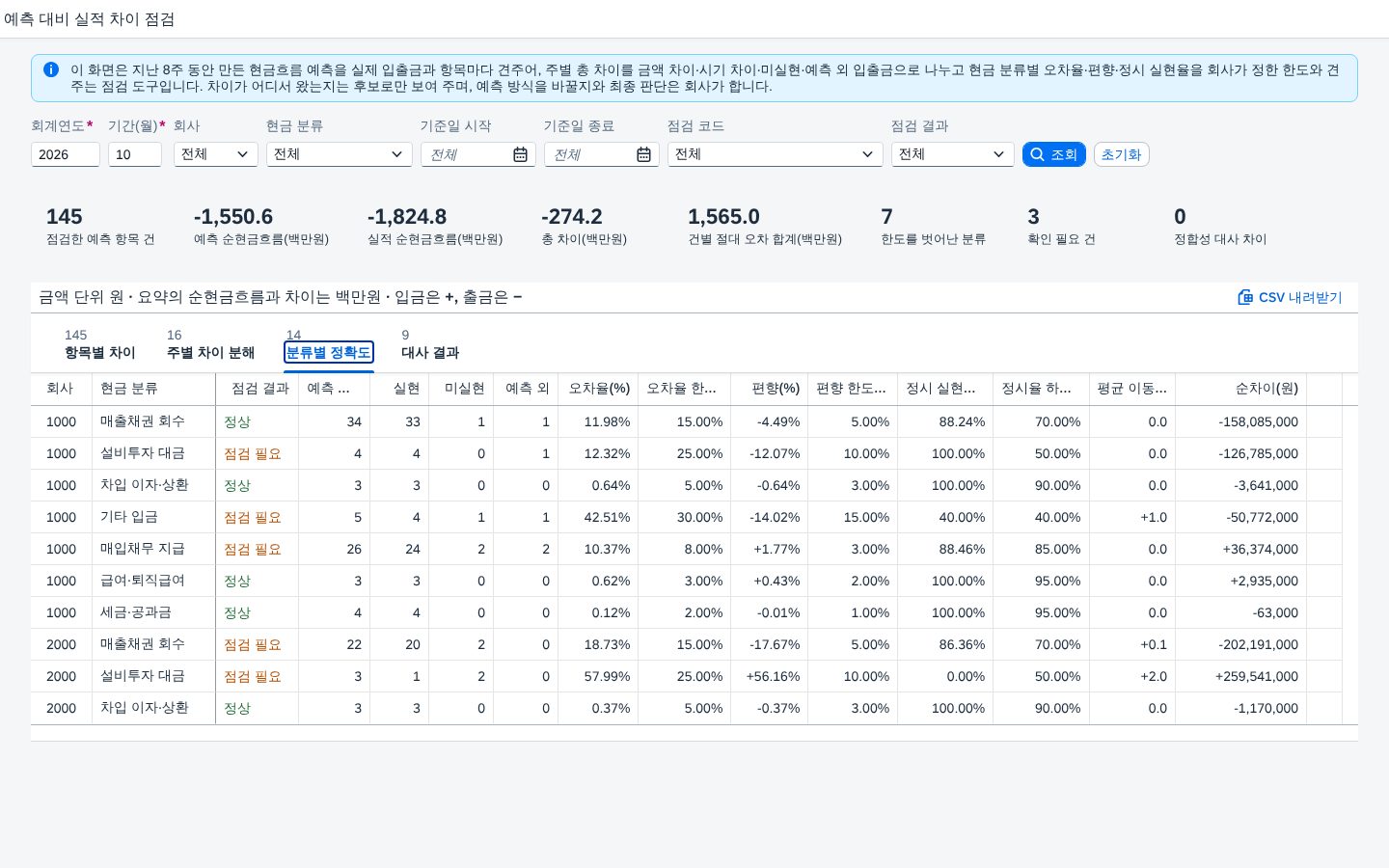Switch to the 항목별 차이 tab

pyautogui.click(x=100, y=352)
